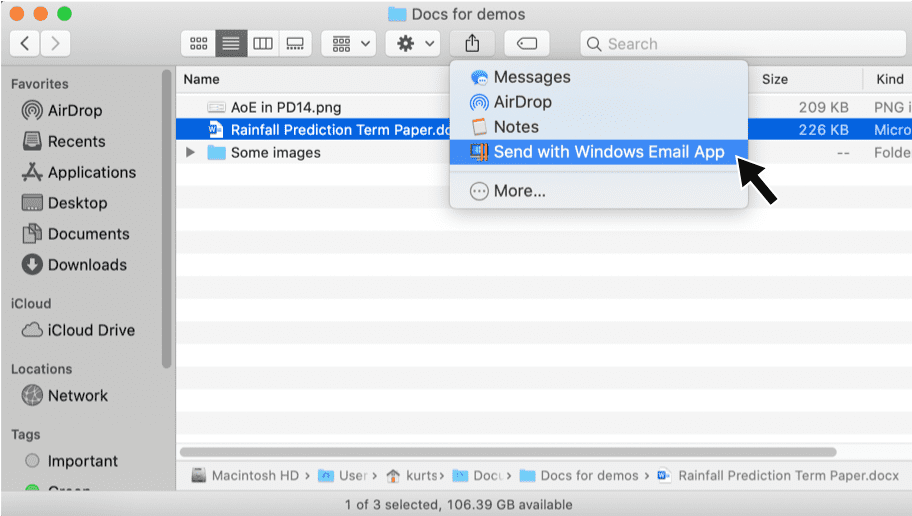912x516 pixels.
Task: Open iCloud Drive in the sidebar
Action: pyautogui.click(x=79, y=330)
